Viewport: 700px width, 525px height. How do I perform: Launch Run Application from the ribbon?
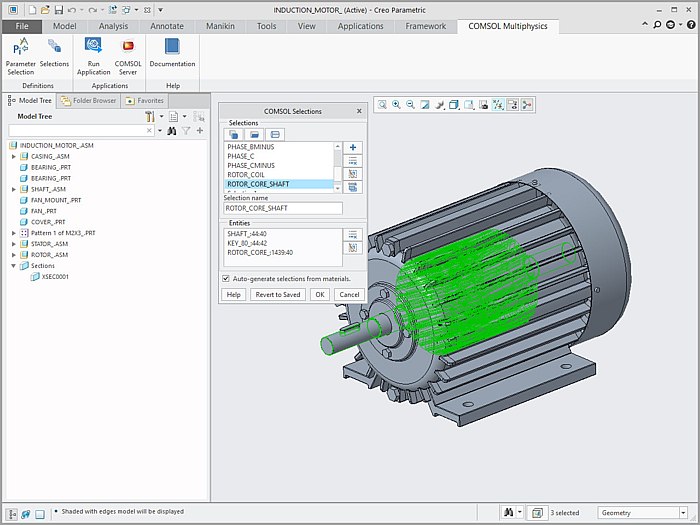[x=93, y=56]
